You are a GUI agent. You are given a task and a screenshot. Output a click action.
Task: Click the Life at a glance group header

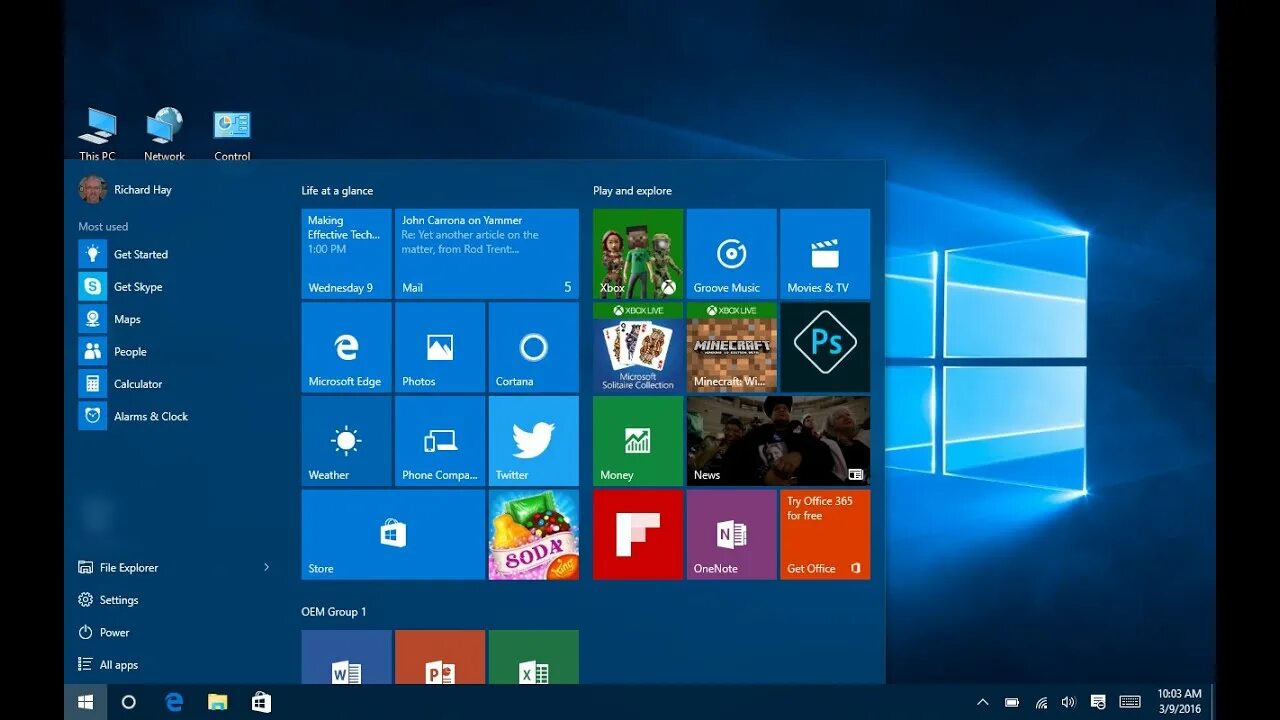click(337, 191)
